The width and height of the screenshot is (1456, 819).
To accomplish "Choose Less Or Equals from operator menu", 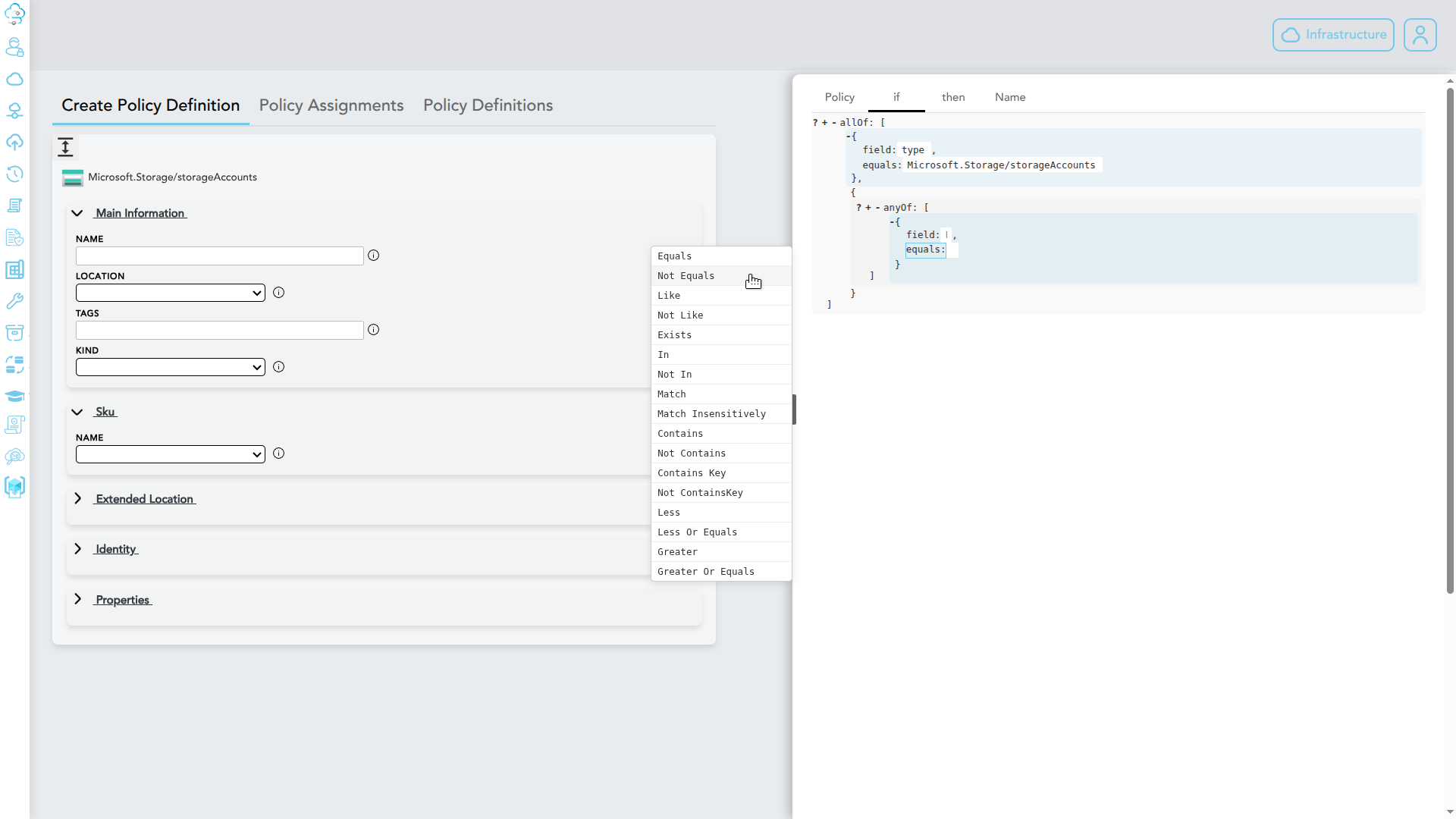I will point(721,532).
